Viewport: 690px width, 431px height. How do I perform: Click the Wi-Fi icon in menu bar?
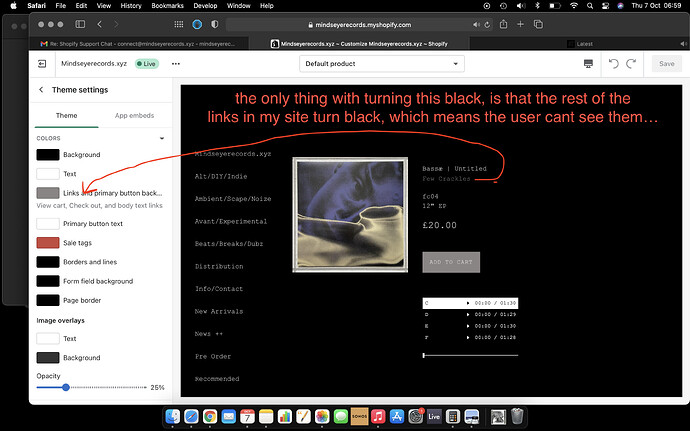[573, 6]
